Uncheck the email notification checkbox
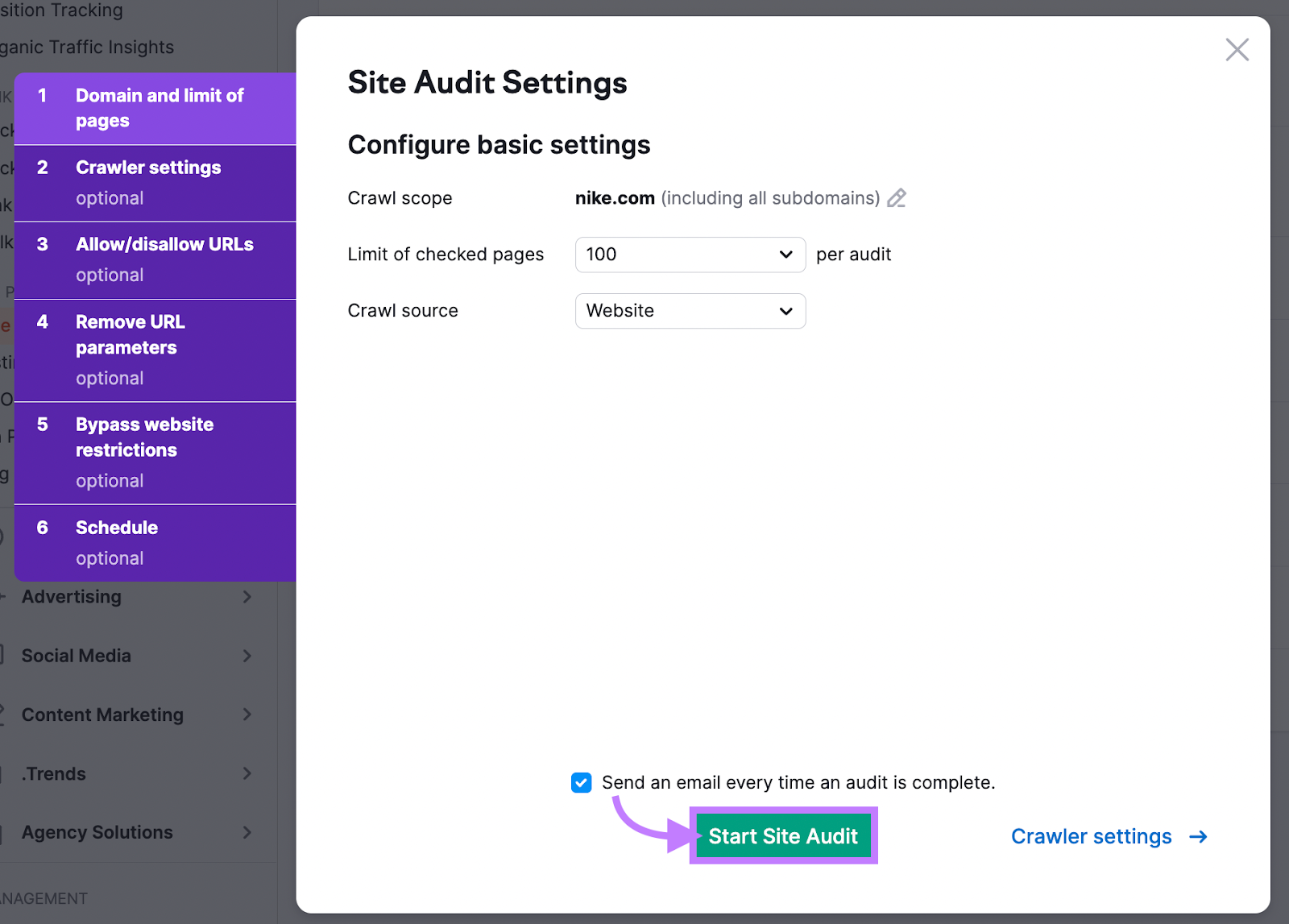The width and height of the screenshot is (1289, 924). 581,782
